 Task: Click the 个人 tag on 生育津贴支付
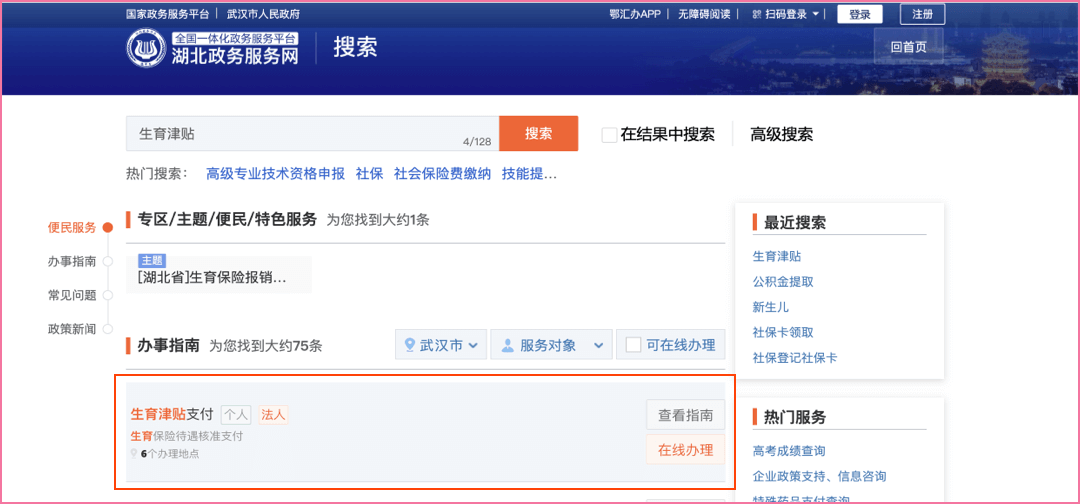click(236, 414)
